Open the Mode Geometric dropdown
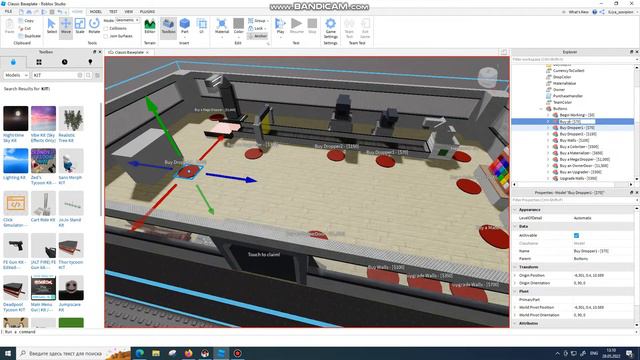 pyautogui.click(x=127, y=20)
